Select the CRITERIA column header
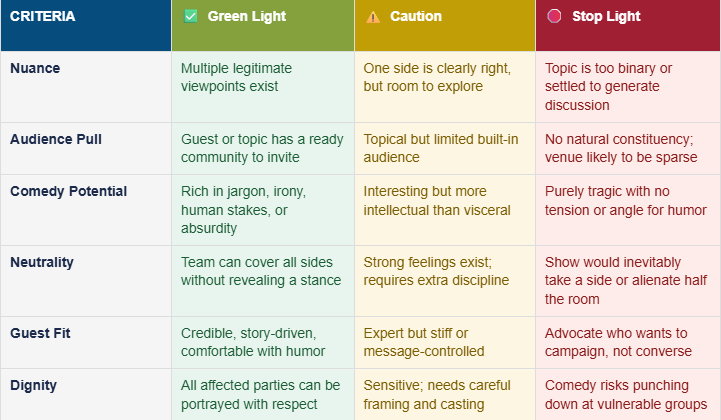Screen dimensions: 721x420 (x=43, y=16)
